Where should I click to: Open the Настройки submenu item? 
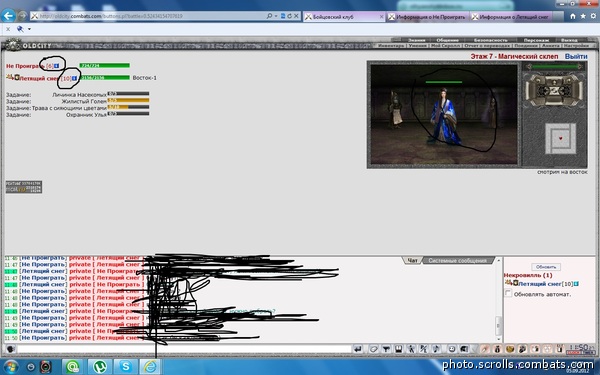pos(576,46)
